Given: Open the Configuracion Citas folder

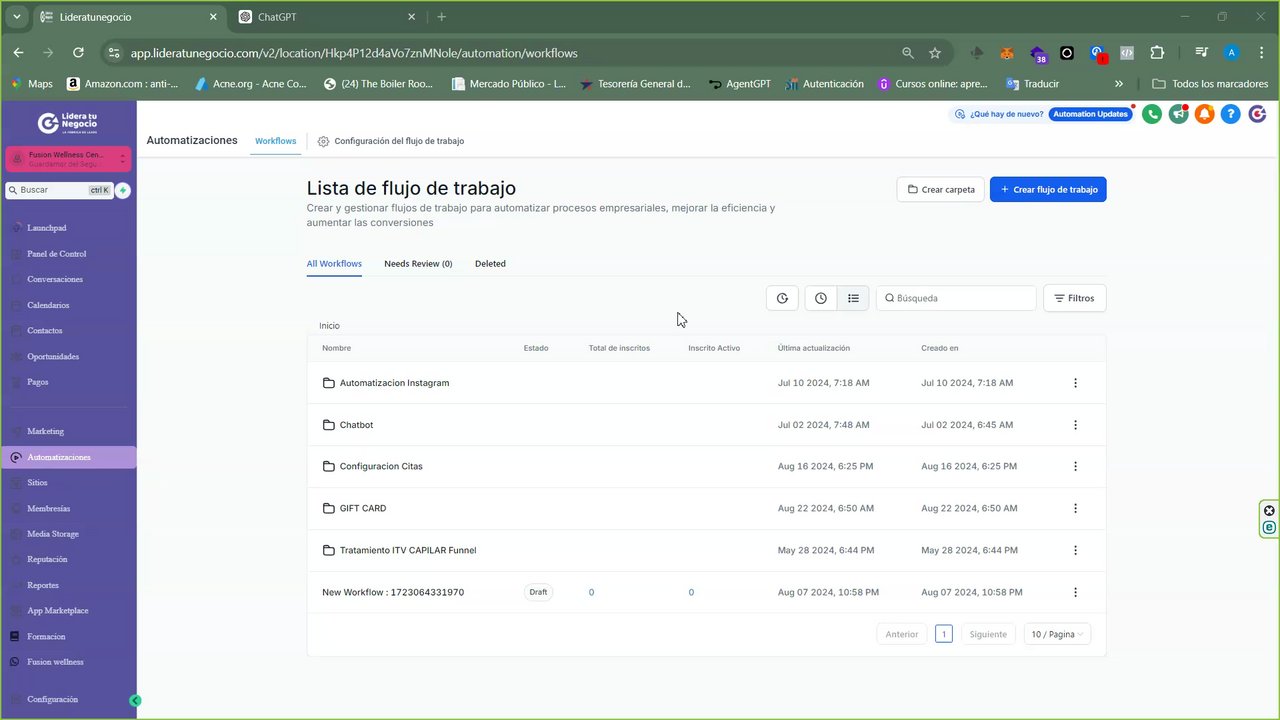Looking at the screenshot, I should pos(381,466).
